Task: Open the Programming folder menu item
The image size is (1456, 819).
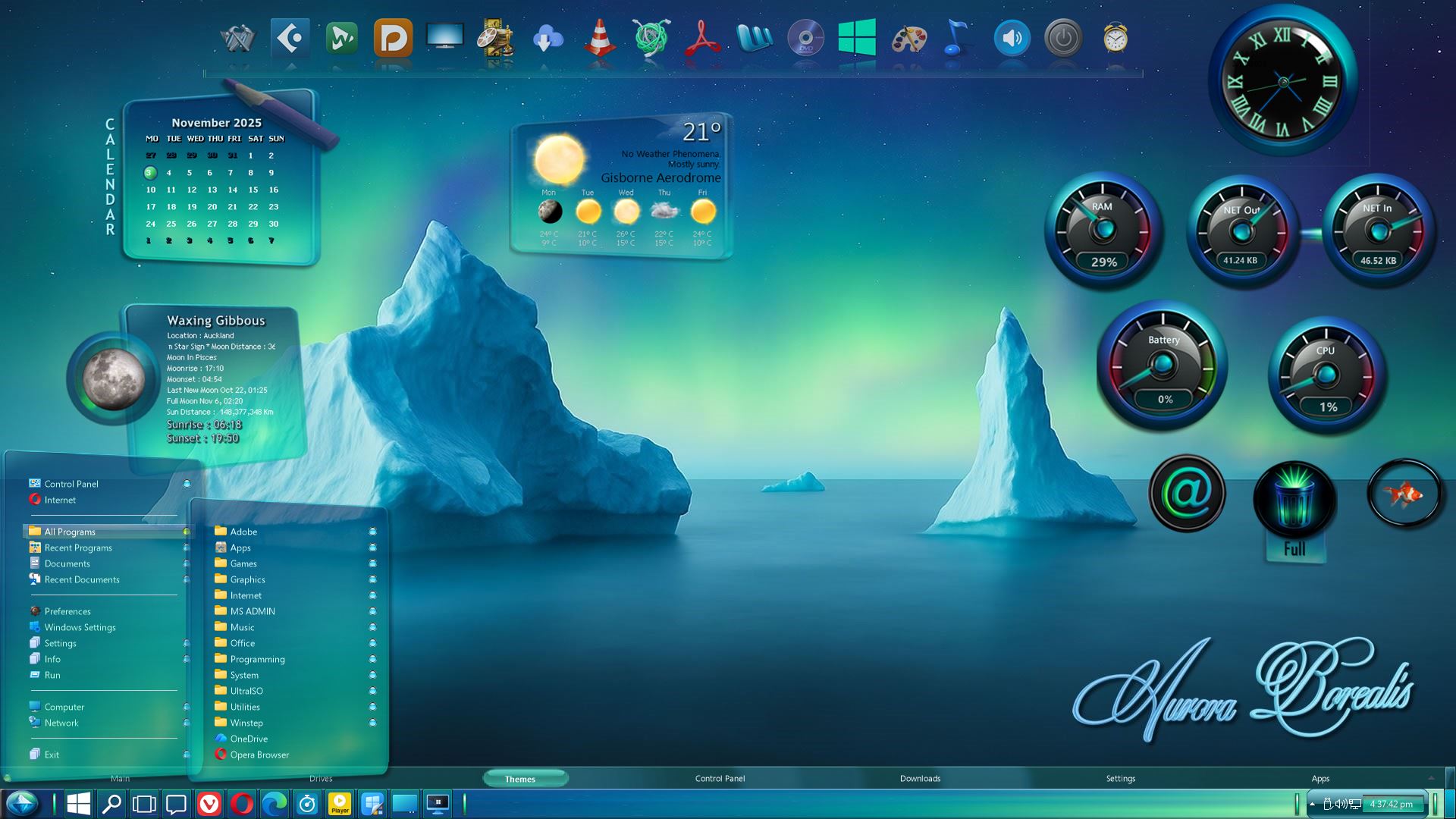Action: (257, 659)
